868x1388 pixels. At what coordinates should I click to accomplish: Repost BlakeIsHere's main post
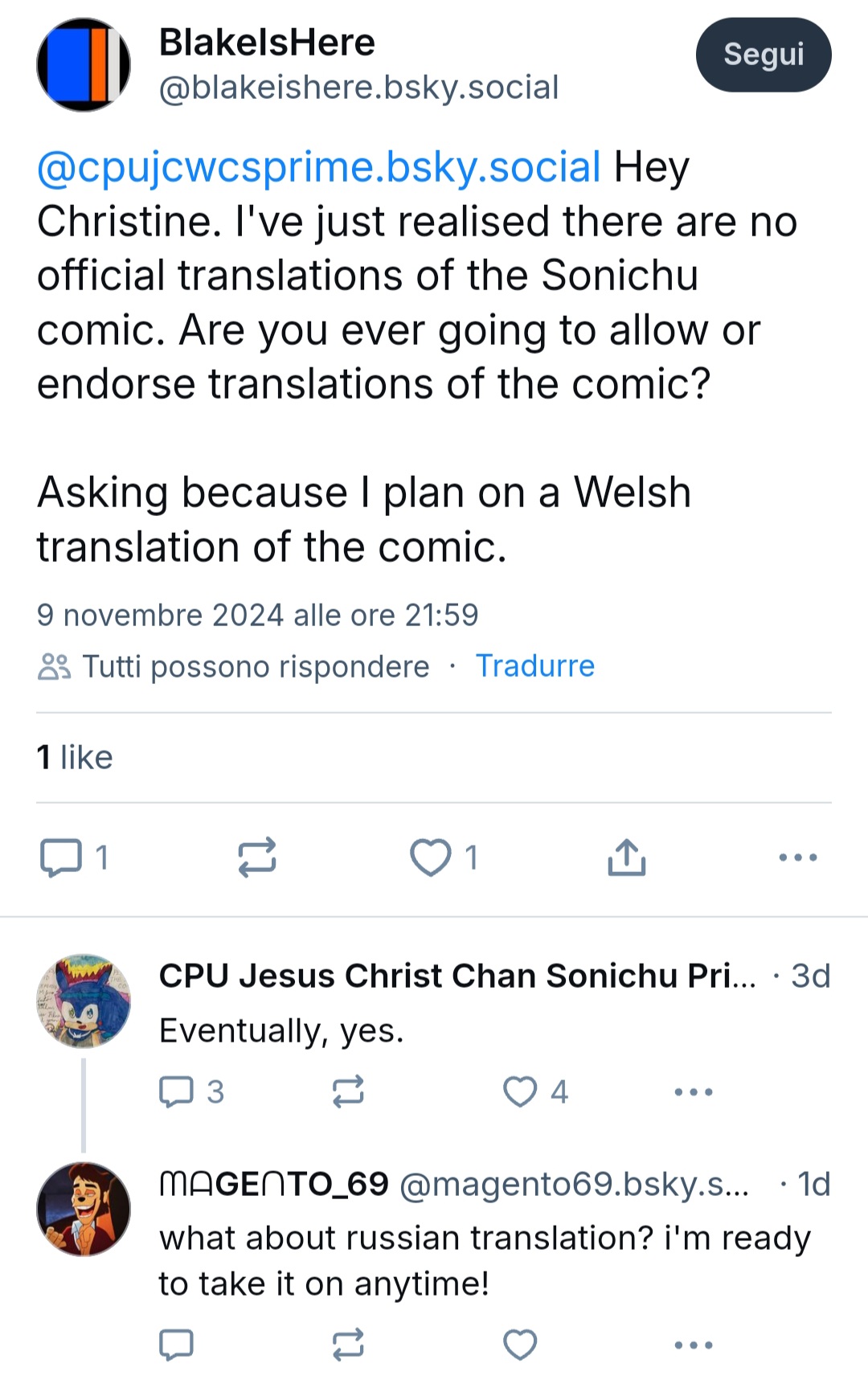tap(257, 858)
